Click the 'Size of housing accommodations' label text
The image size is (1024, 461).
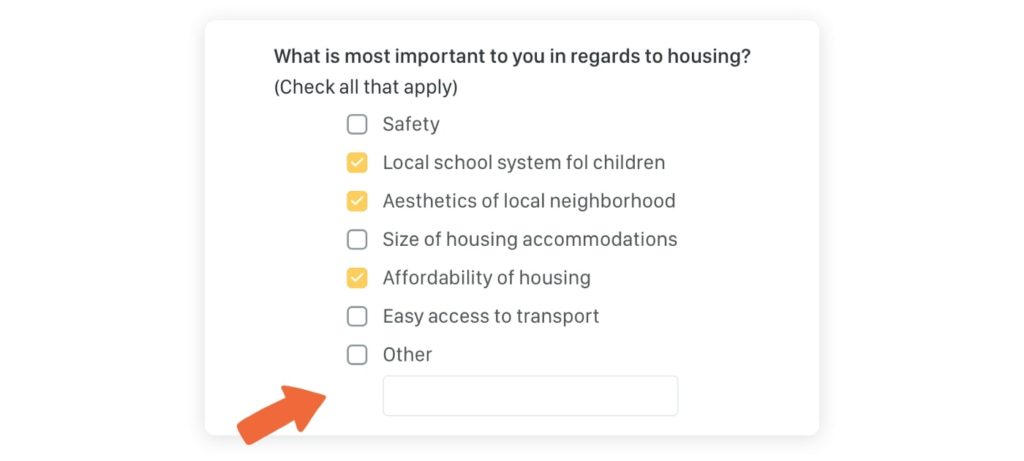point(530,240)
